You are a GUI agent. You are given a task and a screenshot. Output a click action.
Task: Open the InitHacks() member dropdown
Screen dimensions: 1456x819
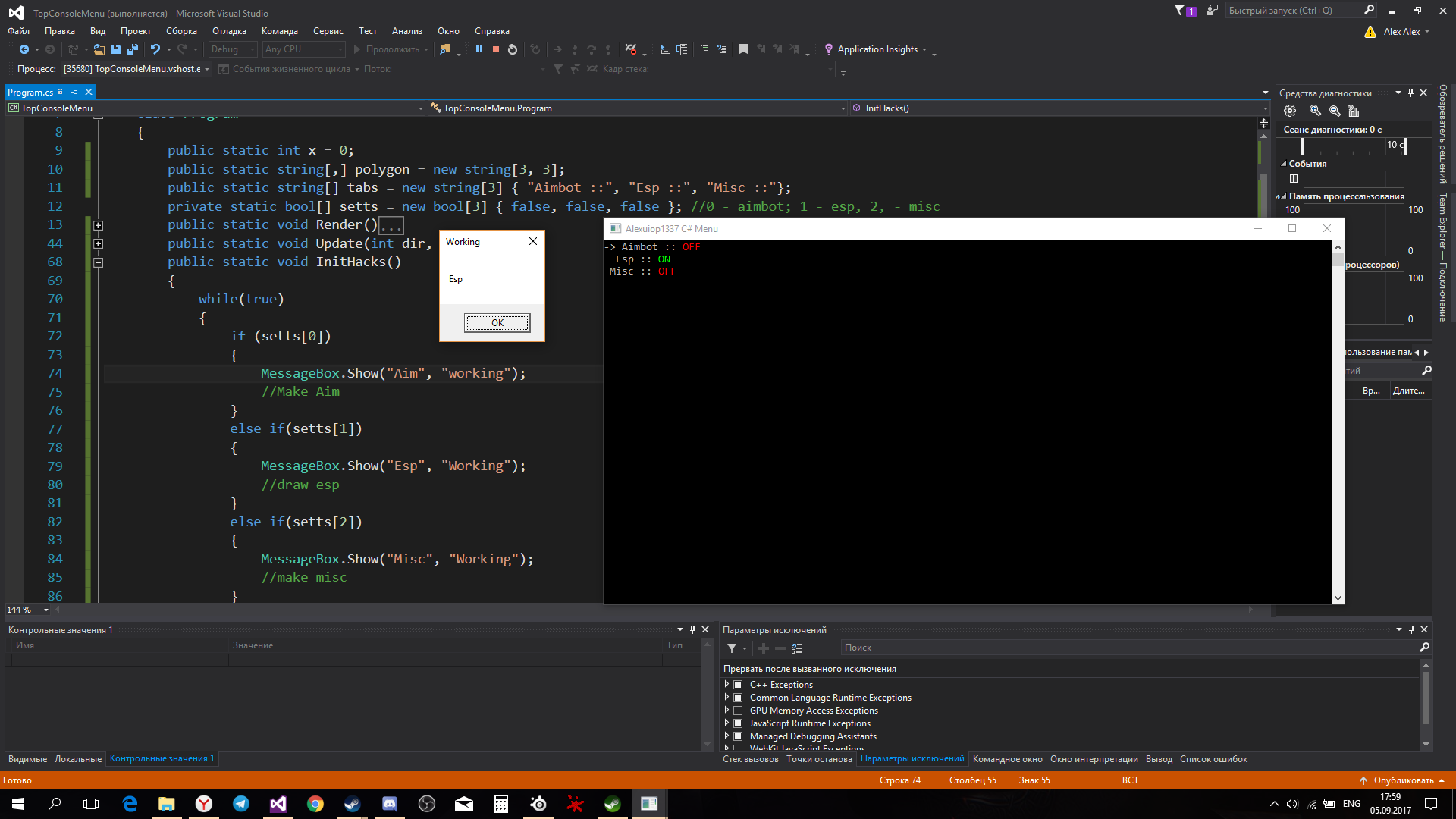pos(1060,108)
